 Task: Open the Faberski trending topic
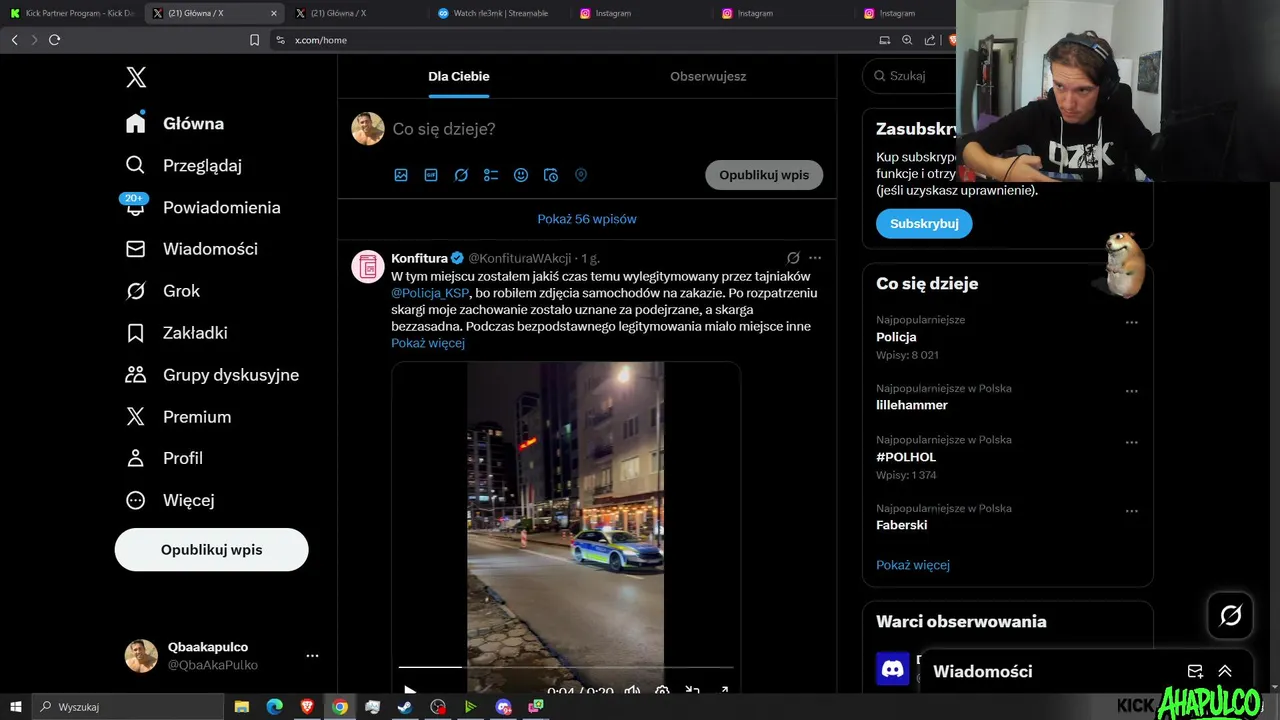pos(902,525)
